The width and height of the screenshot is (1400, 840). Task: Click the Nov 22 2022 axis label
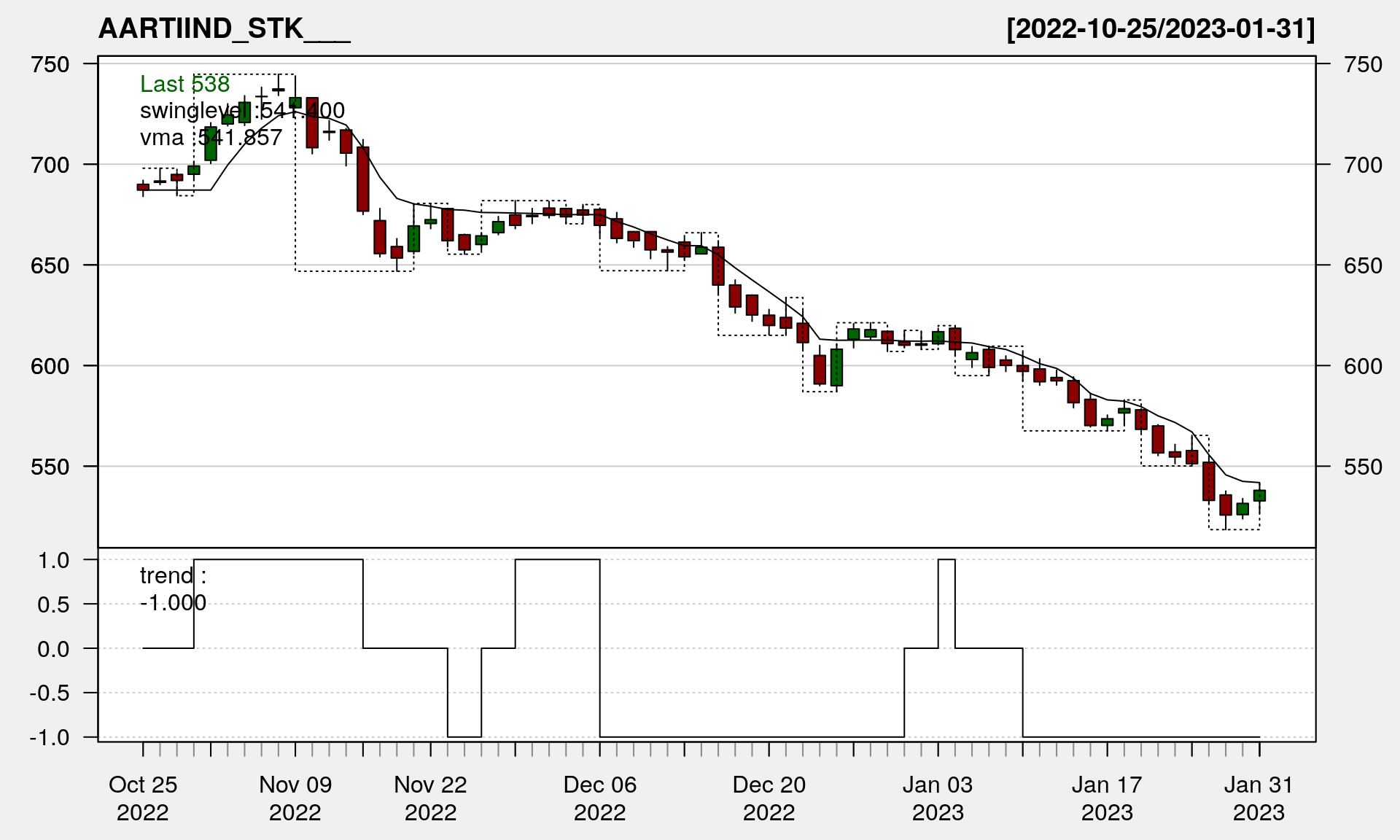pyautogui.click(x=430, y=798)
